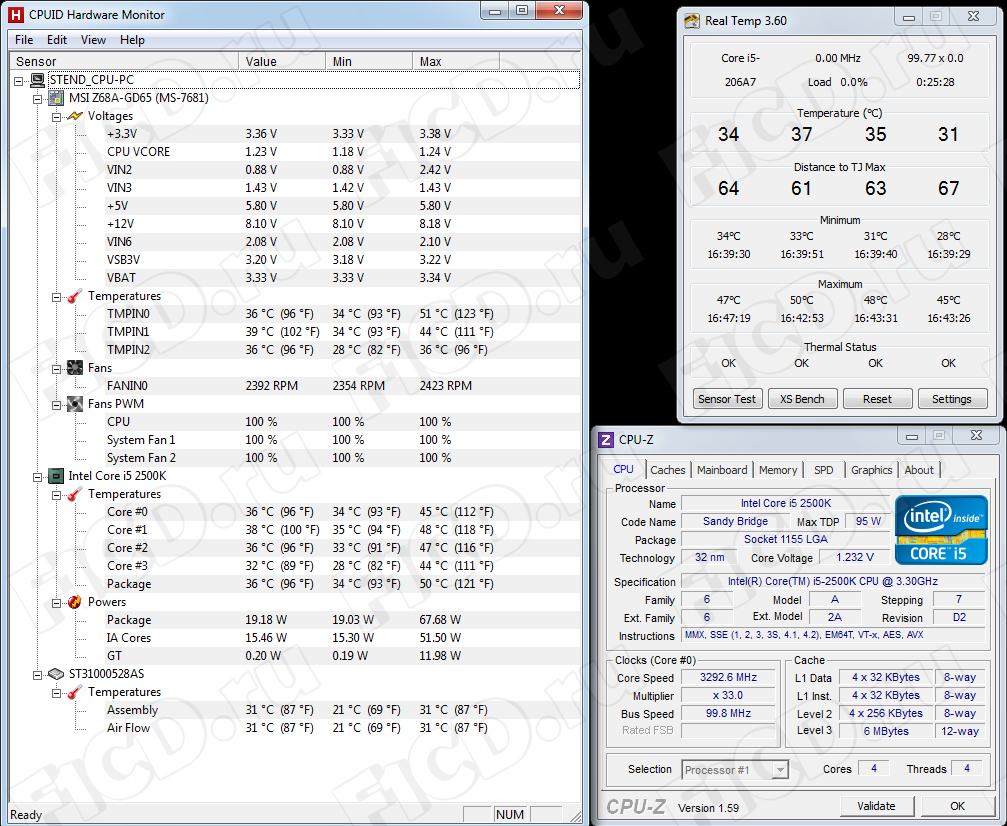This screenshot has height=826, width=1007.
Task: Click the CPU Temperatures thermometer icon
Action: 75,494
